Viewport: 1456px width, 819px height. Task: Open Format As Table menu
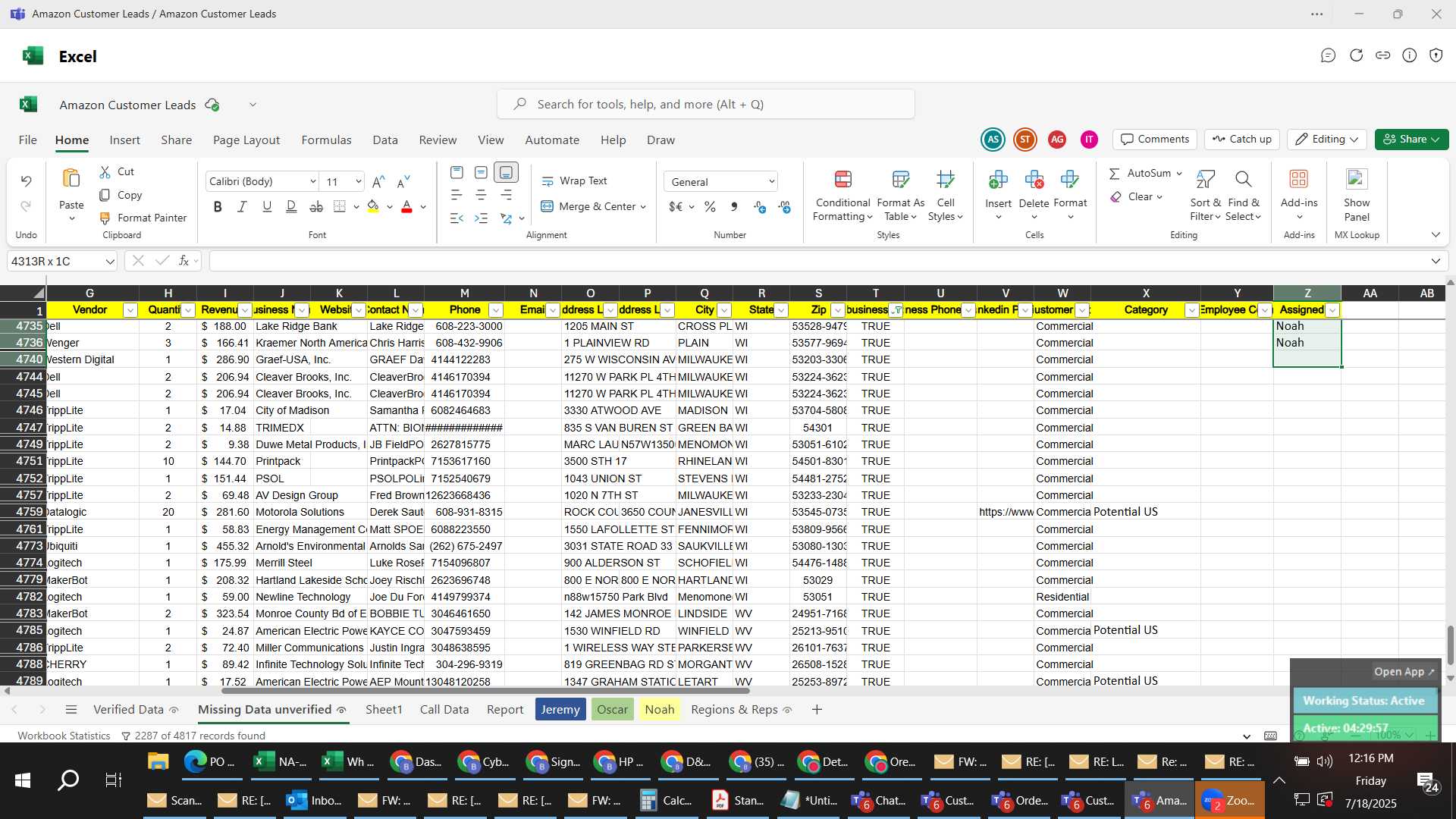pyautogui.click(x=900, y=196)
